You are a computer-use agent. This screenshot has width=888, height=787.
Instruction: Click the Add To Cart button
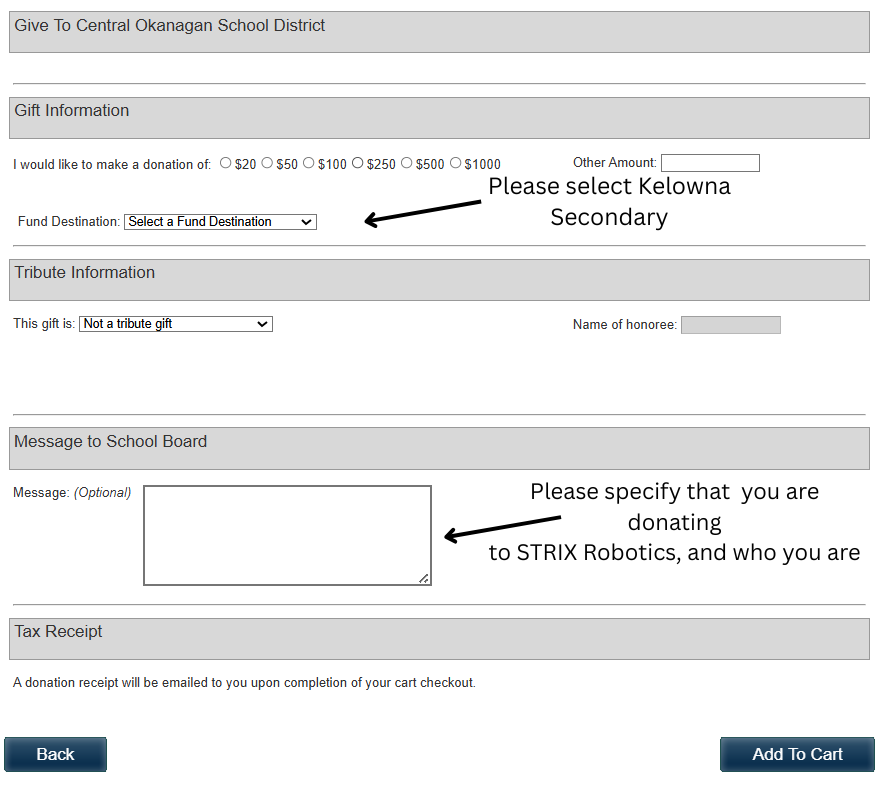pyautogui.click(x=797, y=754)
